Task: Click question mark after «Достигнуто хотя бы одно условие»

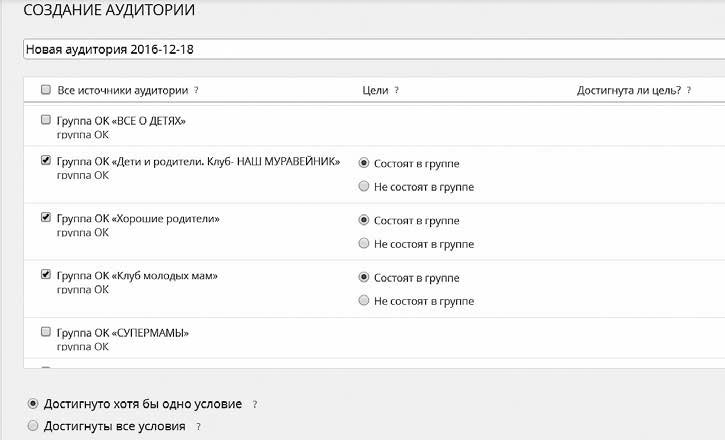Action: (255, 405)
